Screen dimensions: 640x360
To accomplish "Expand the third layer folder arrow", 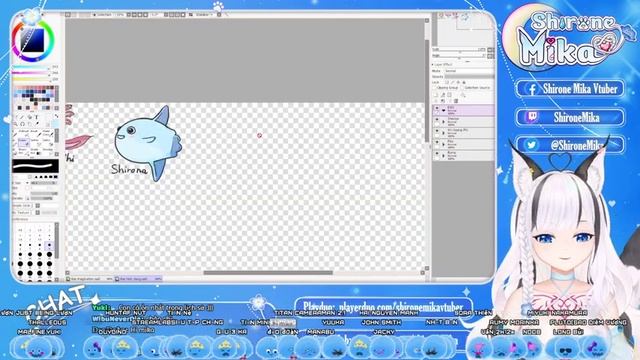I will click(443, 133).
